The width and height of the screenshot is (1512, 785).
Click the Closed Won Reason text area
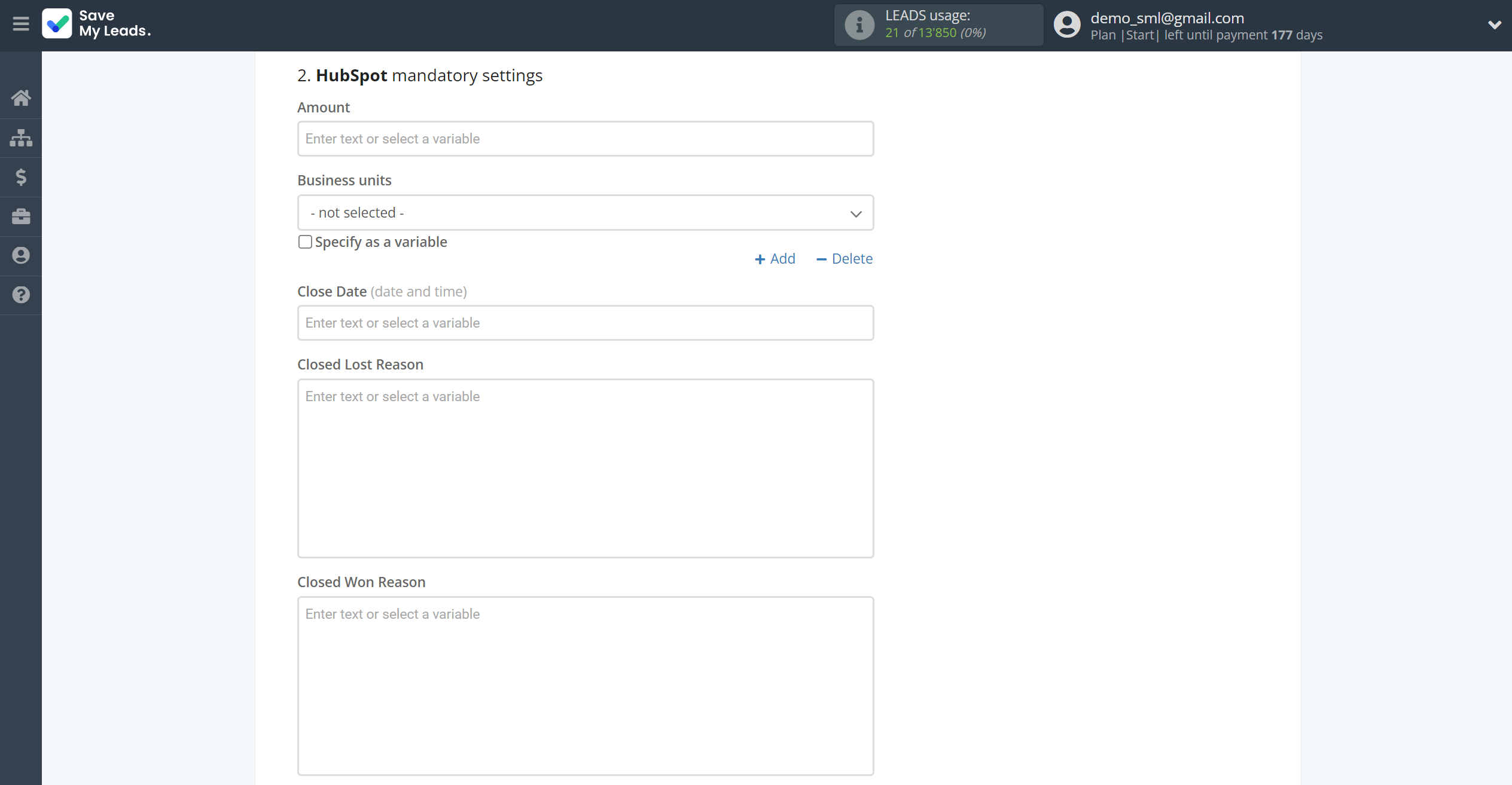coord(586,686)
